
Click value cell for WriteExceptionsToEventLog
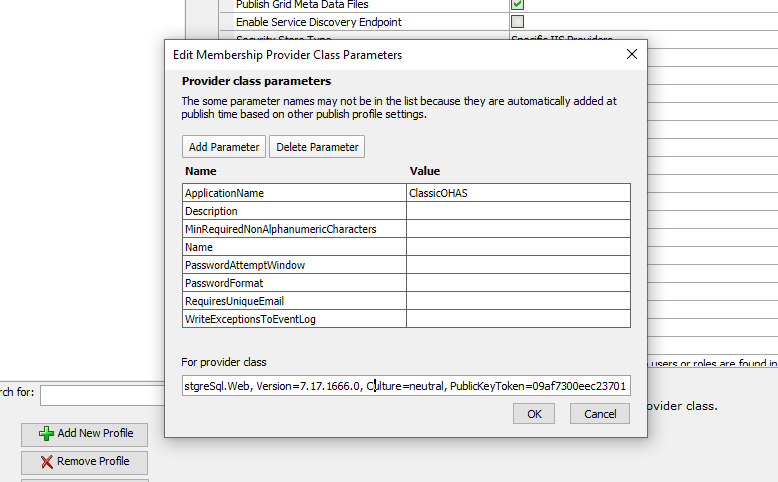519,319
